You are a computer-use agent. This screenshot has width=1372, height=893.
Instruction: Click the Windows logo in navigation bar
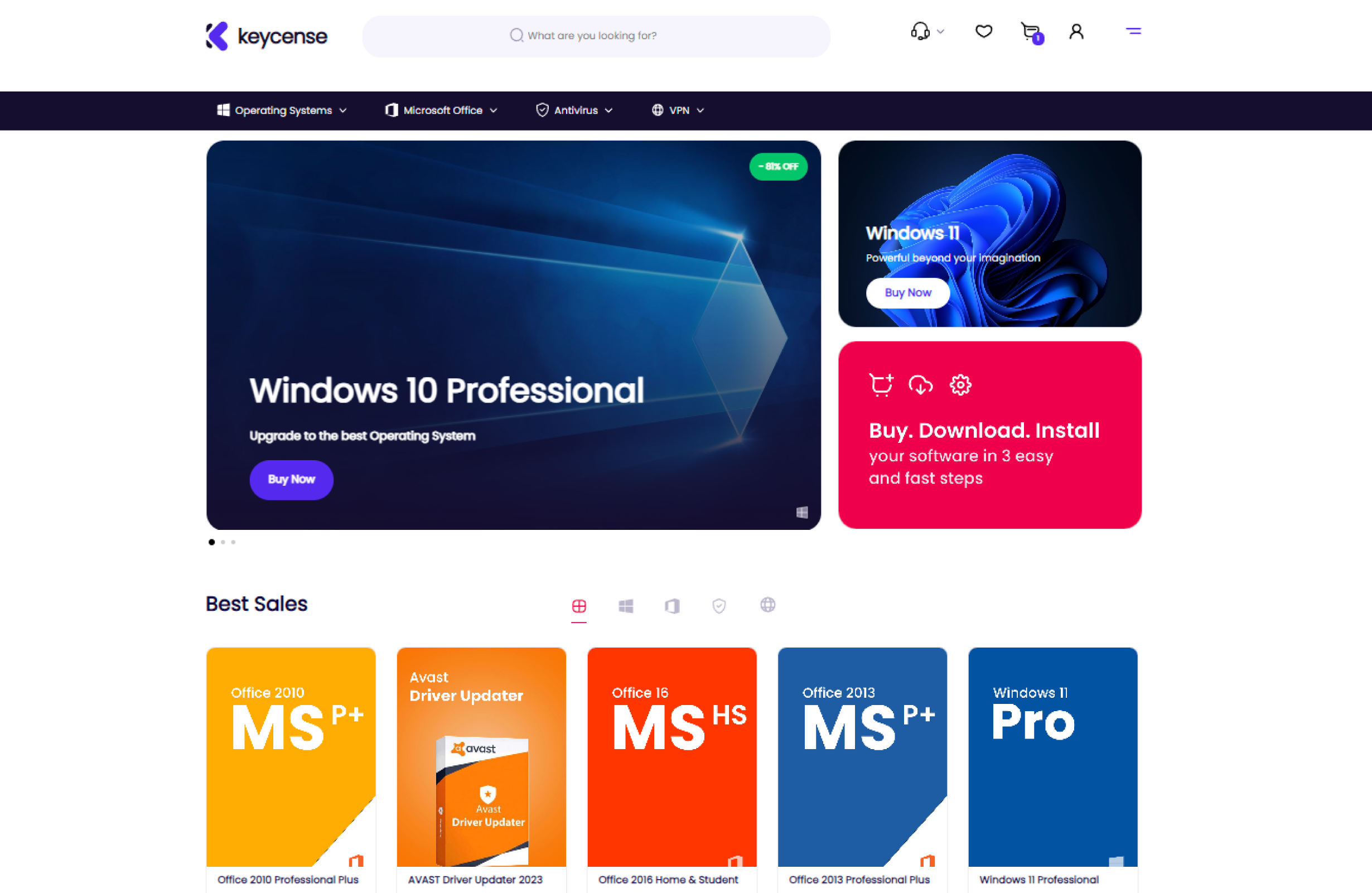pos(223,110)
